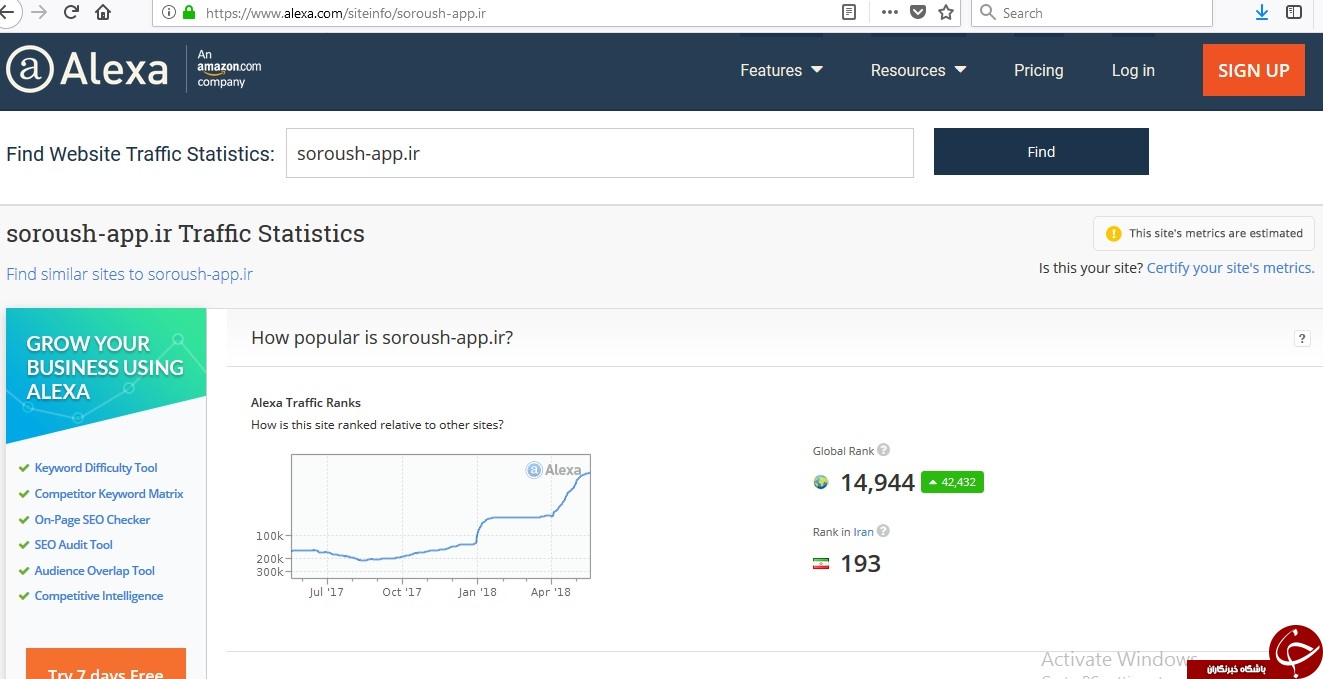Click Certify your site's metrics link

point(1230,268)
